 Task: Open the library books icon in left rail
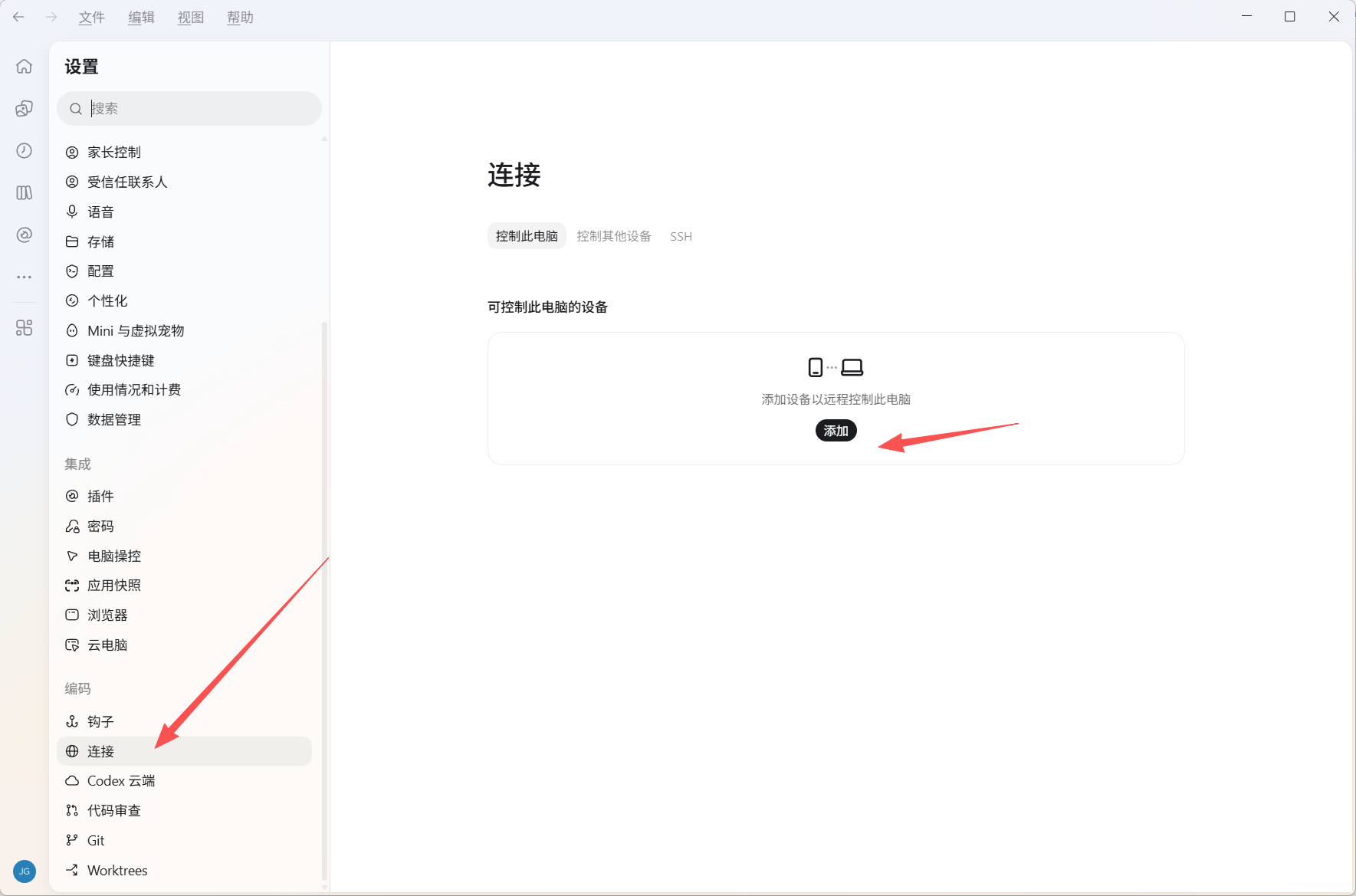pyautogui.click(x=25, y=192)
